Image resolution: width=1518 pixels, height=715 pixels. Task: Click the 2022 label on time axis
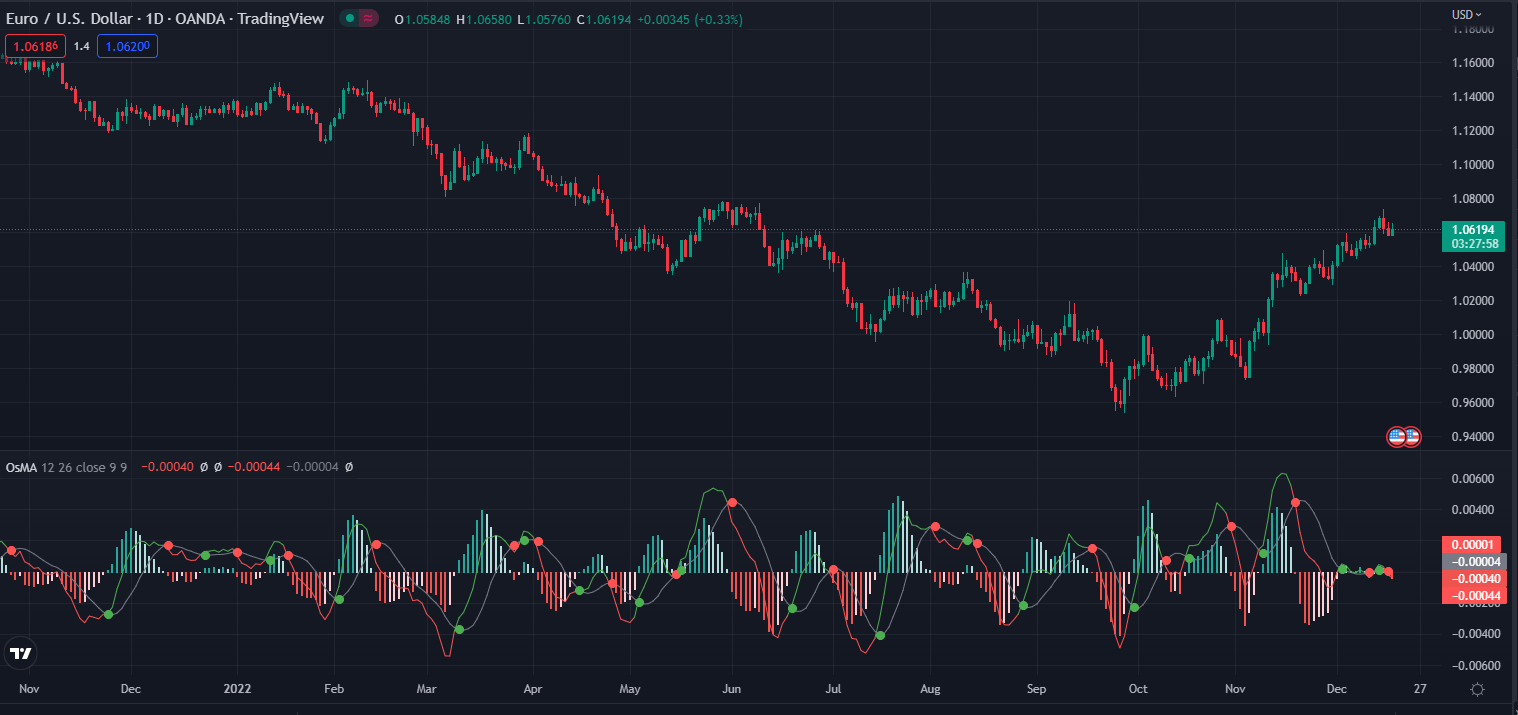coord(237,689)
